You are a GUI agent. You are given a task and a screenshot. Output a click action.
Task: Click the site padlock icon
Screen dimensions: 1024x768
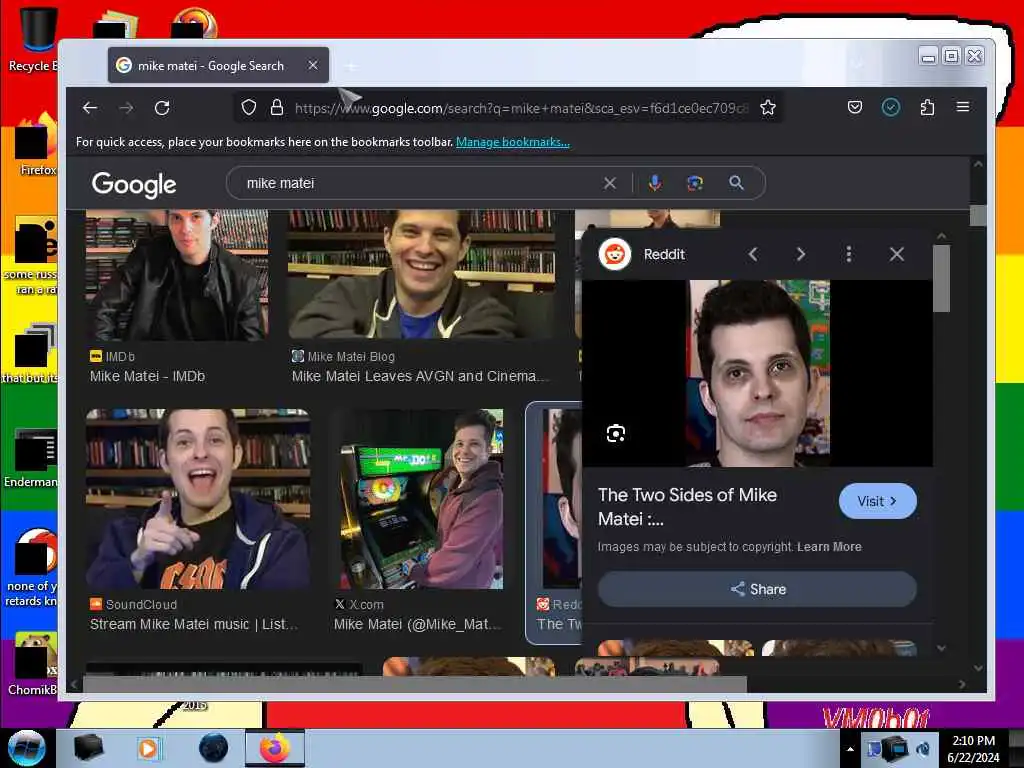pos(277,107)
